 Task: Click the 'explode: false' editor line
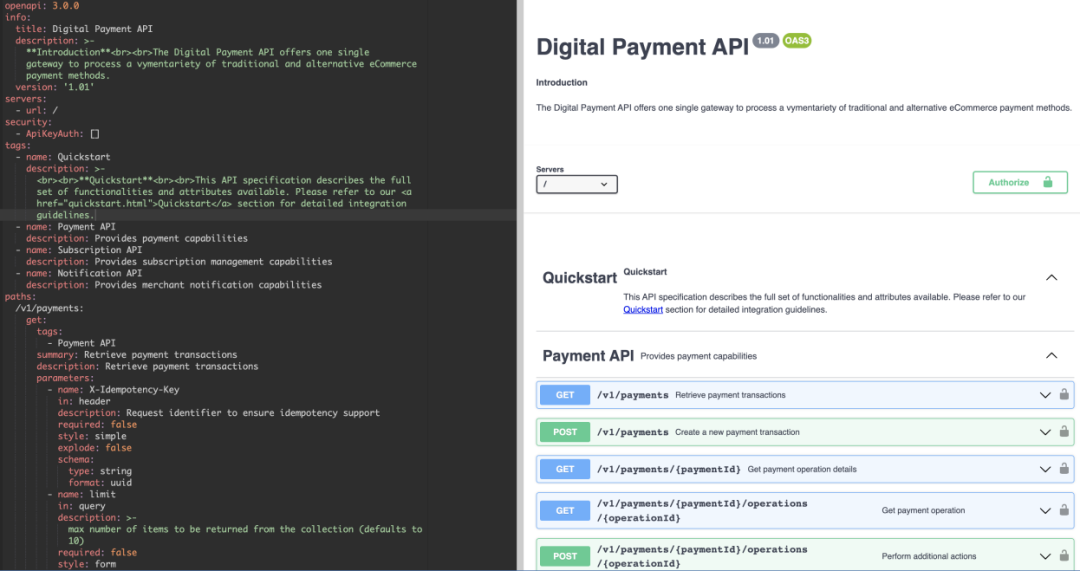[x=94, y=448]
